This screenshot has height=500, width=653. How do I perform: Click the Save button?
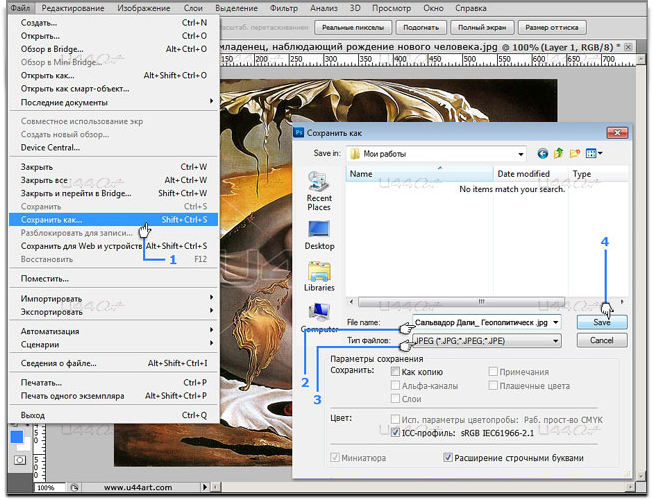tap(602, 322)
